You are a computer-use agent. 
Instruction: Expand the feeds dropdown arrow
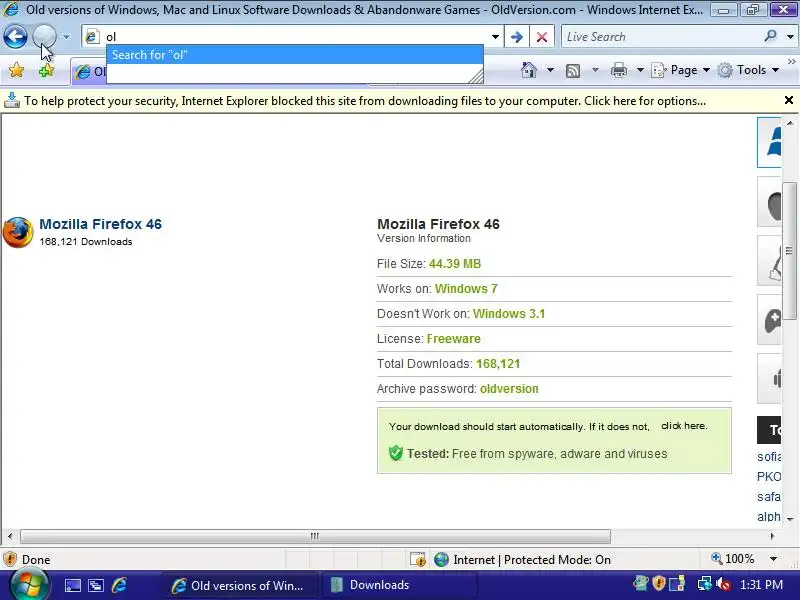(x=595, y=70)
